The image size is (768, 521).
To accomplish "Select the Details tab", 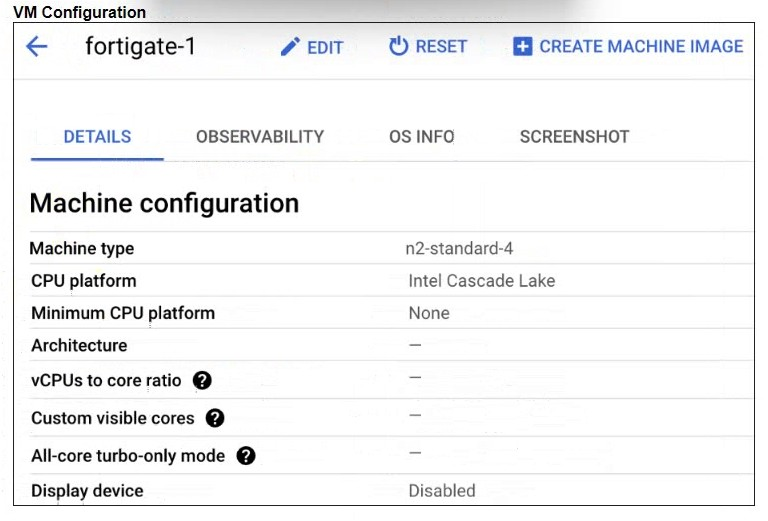I will (x=97, y=137).
